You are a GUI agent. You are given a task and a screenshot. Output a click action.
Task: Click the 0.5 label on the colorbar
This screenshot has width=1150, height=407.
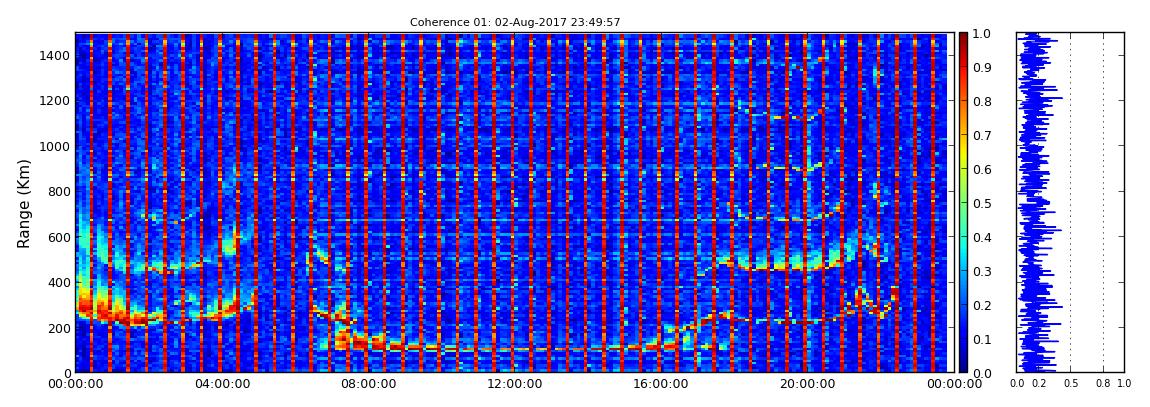pyautogui.click(x=981, y=203)
